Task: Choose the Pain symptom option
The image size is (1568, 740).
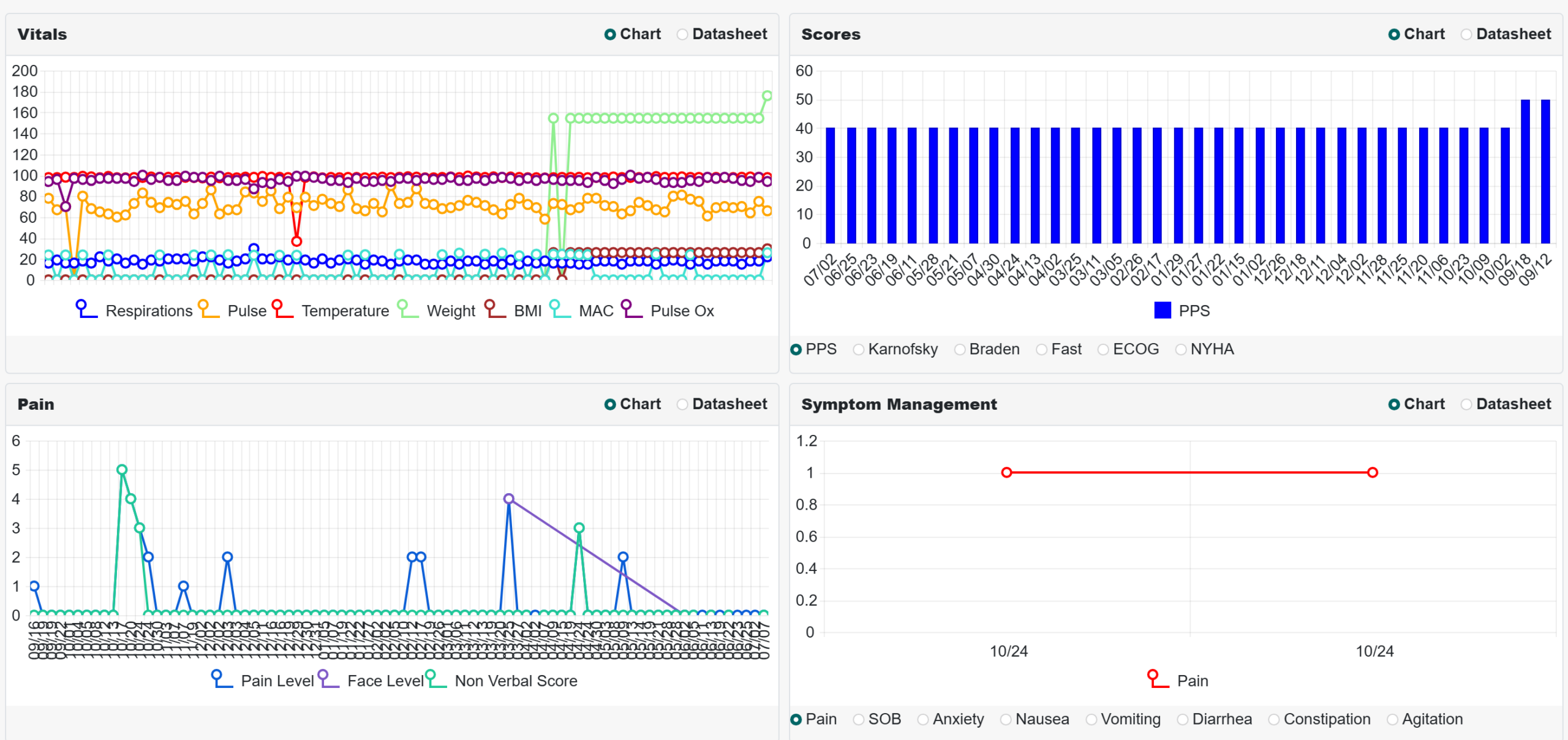Action: click(x=813, y=719)
